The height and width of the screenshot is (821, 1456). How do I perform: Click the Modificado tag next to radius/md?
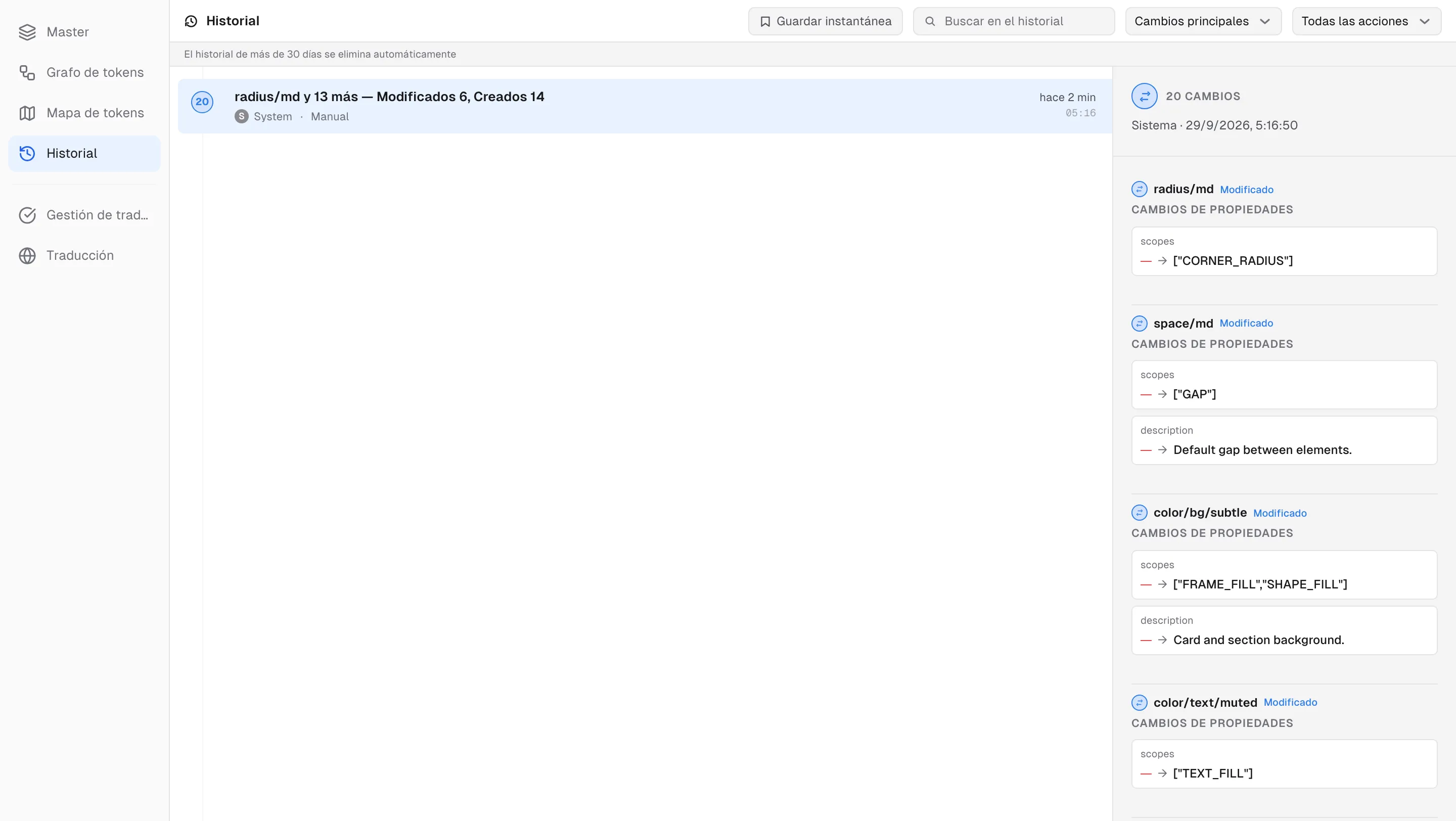pyautogui.click(x=1246, y=189)
